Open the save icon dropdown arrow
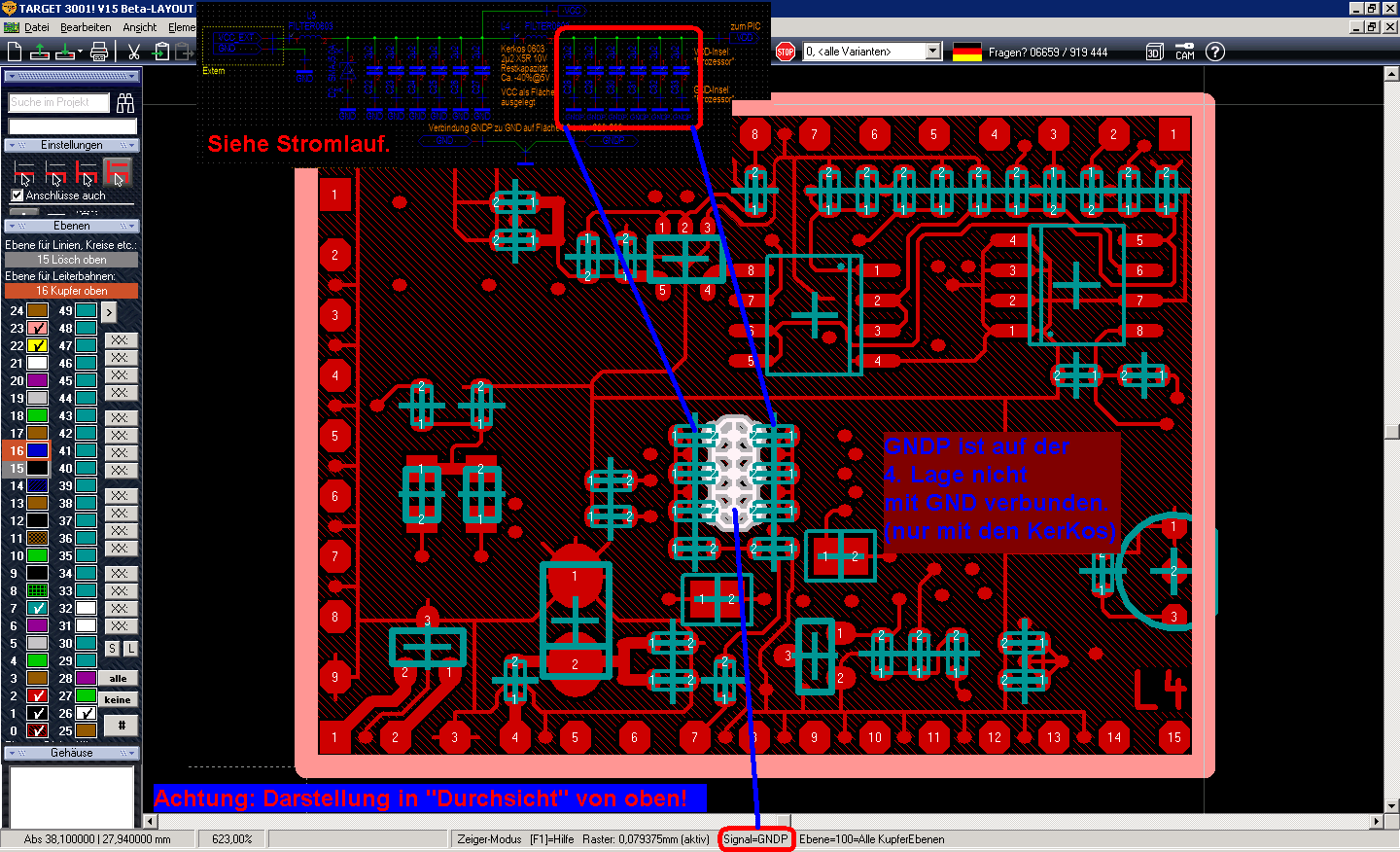The height and width of the screenshot is (852, 1400). 80,53
